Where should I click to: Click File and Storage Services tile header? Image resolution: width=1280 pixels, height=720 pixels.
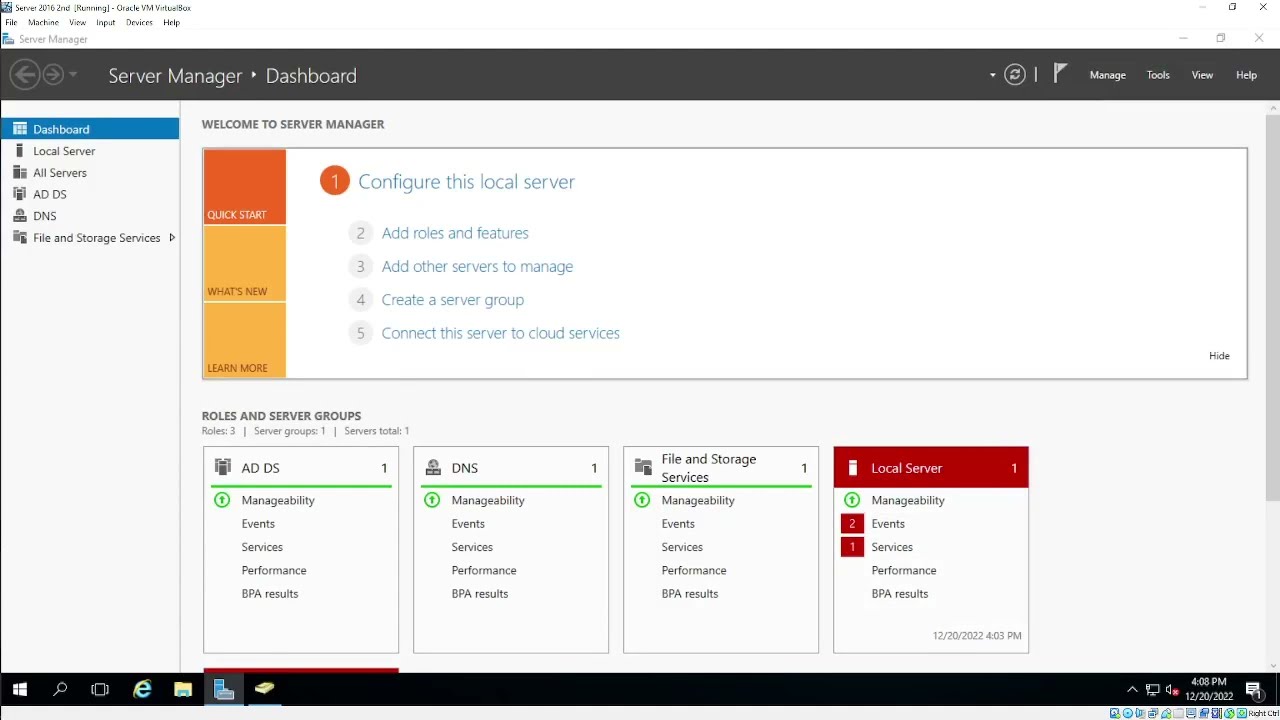click(x=721, y=468)
